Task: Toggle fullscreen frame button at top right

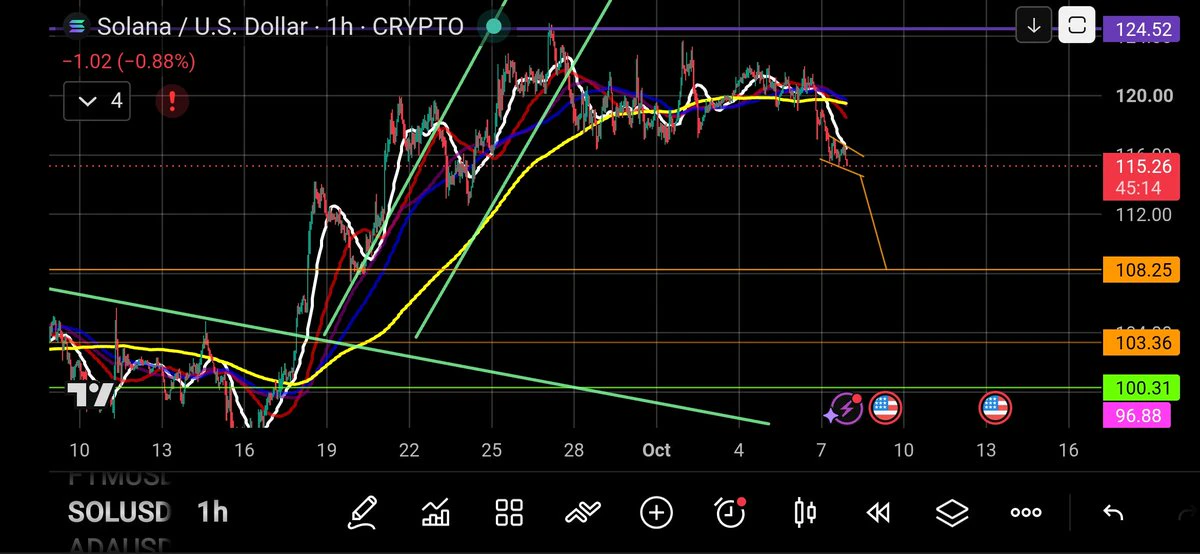Action: (x=1077, y=25)
